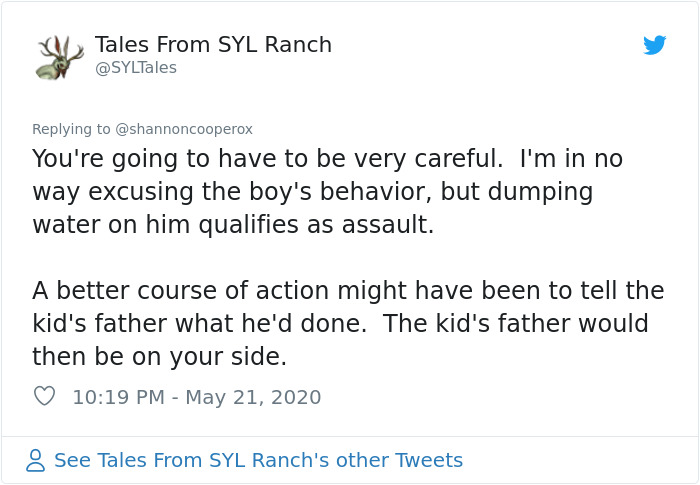This screenshot has height=485, width=700.
Task: See Tales From SYL Ranch's other Tweets
Action: 258,460
